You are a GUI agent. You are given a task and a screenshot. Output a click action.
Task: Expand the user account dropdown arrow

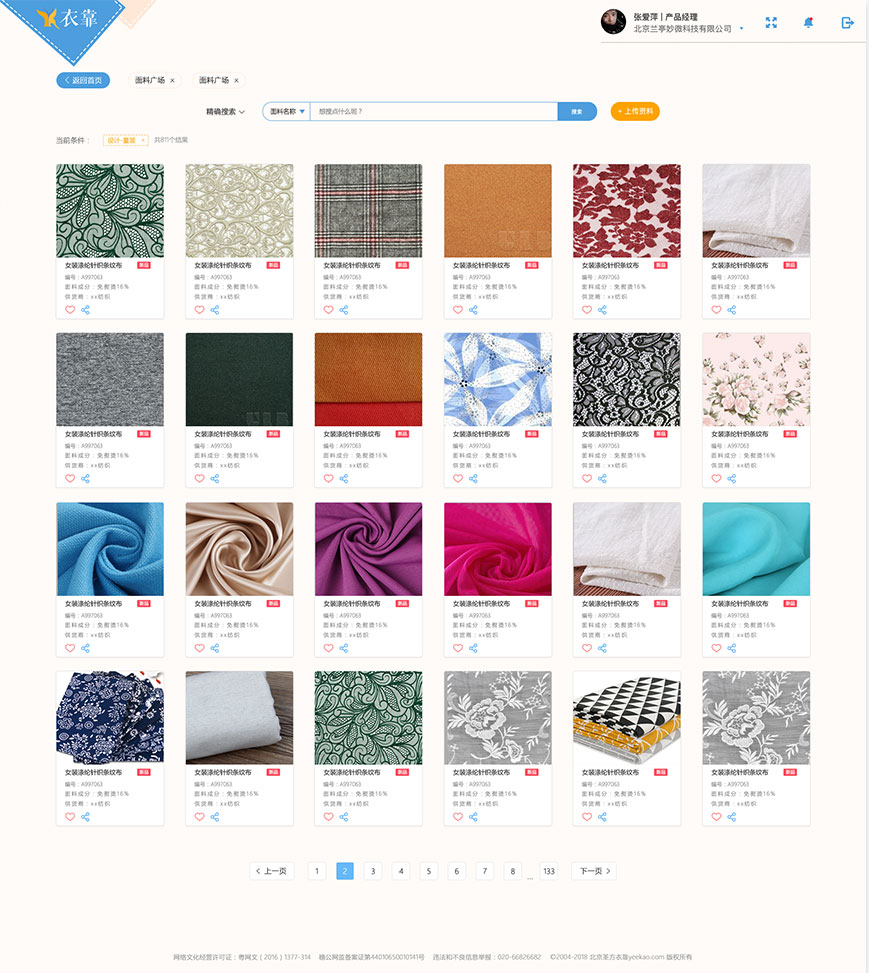point(741,29)
